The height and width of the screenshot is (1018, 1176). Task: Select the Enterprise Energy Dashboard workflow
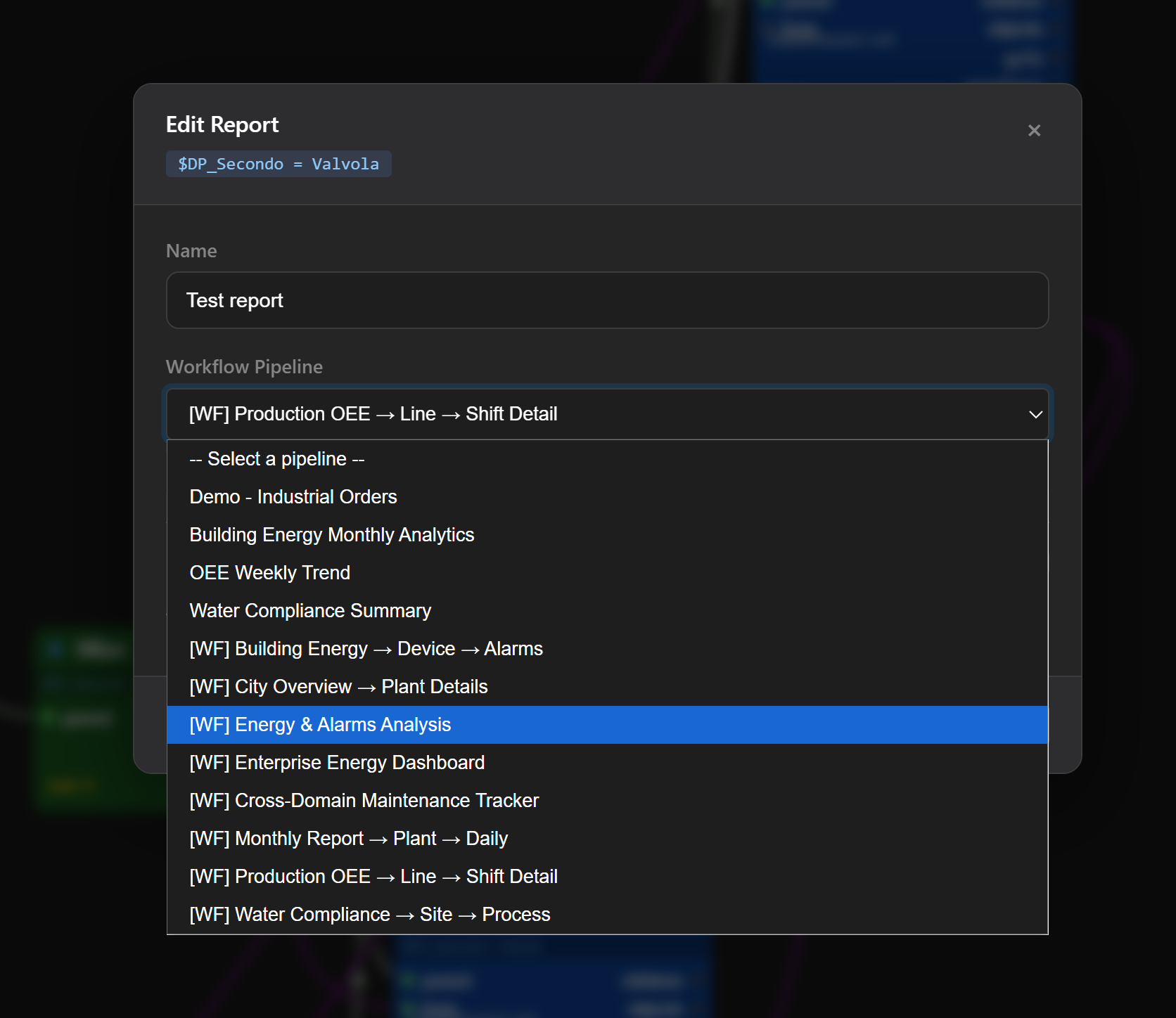pos(337,762)
